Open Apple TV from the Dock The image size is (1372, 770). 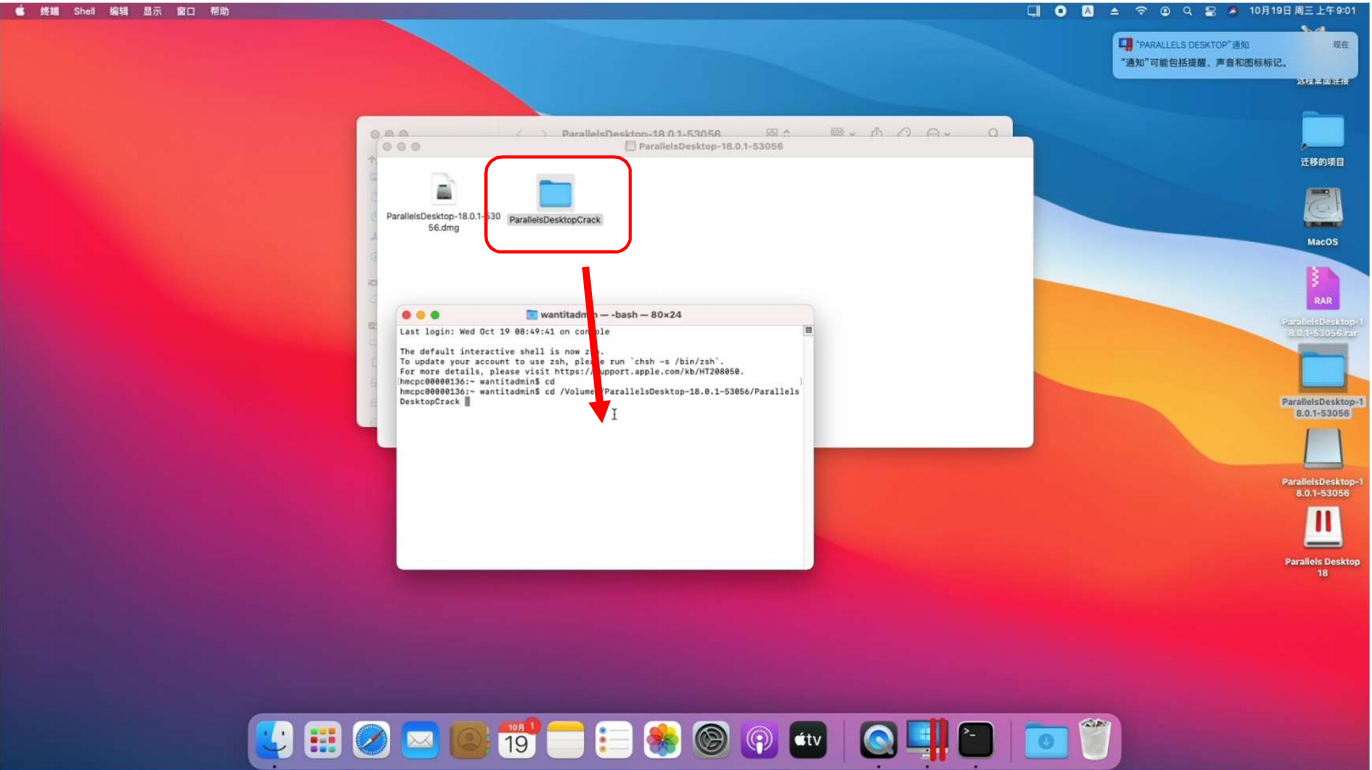[808, 740]
